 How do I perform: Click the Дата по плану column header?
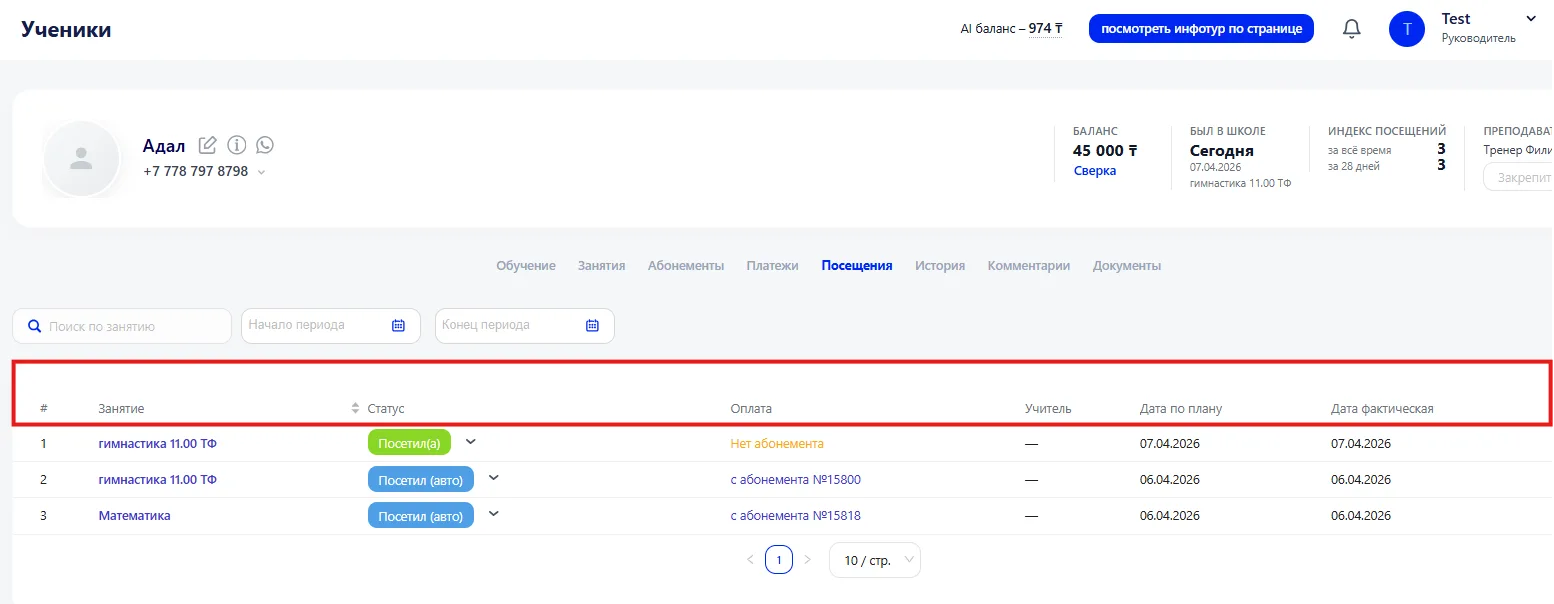tap(1181, 408)
